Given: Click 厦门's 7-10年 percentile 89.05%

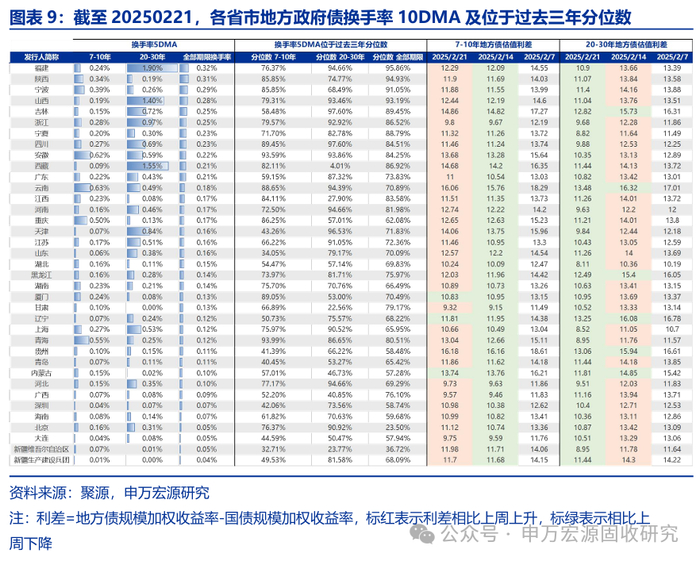Looking at the screenshot, I should [273, 297].
